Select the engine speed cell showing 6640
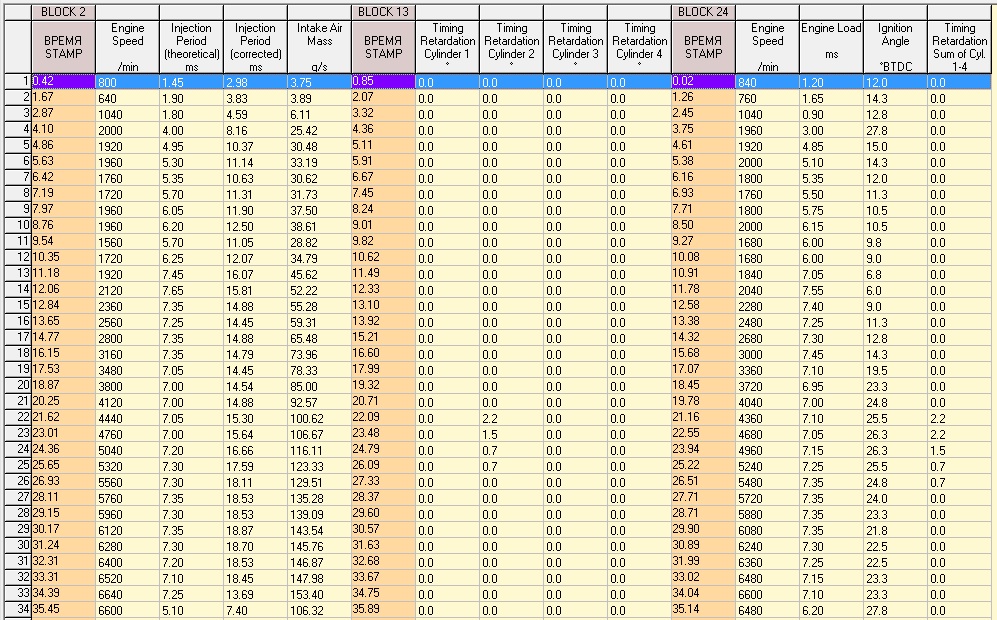Viewport: 997px width, 620px height. (127, 594)
